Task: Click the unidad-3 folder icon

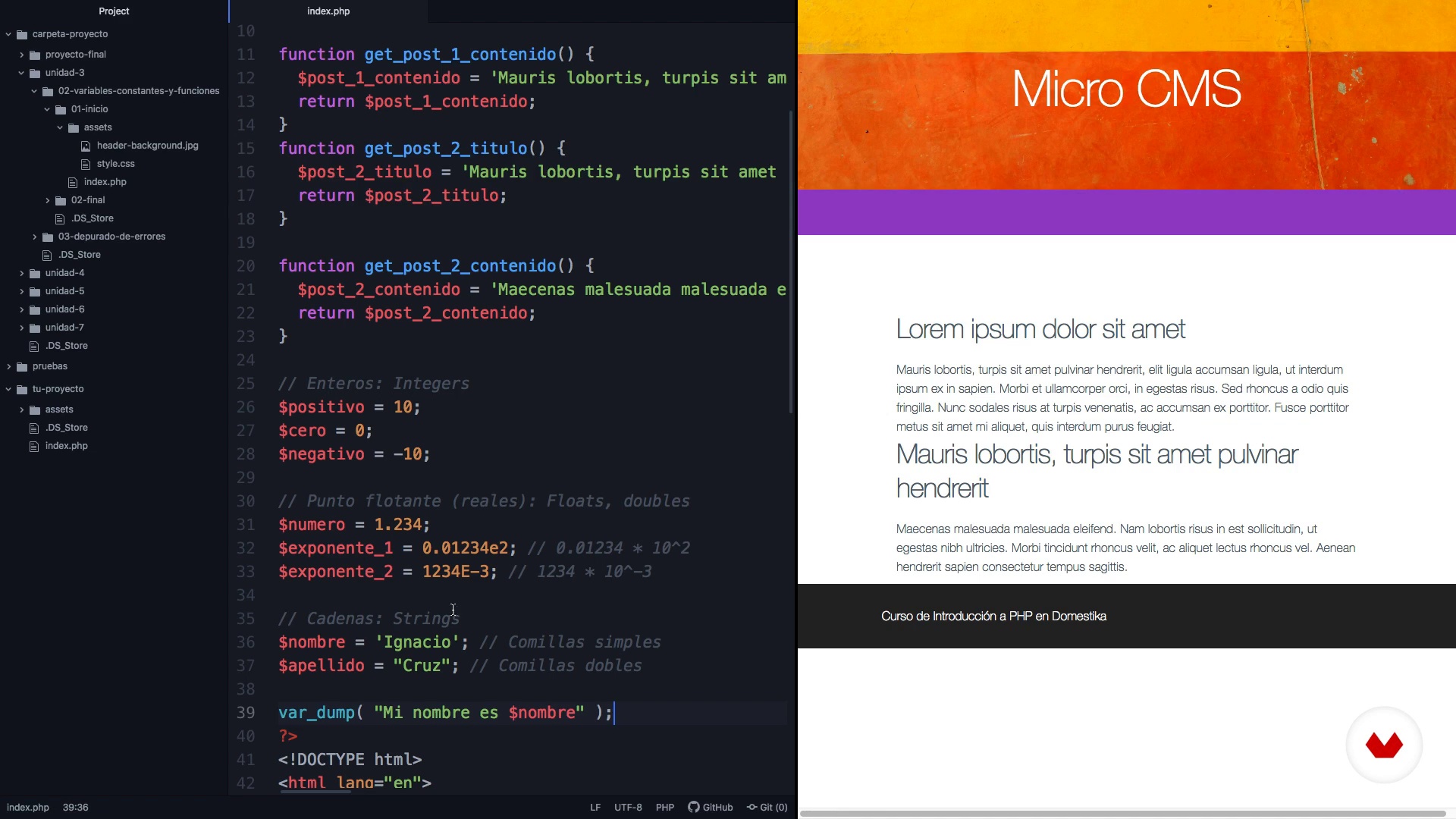Action: [35, 73]
